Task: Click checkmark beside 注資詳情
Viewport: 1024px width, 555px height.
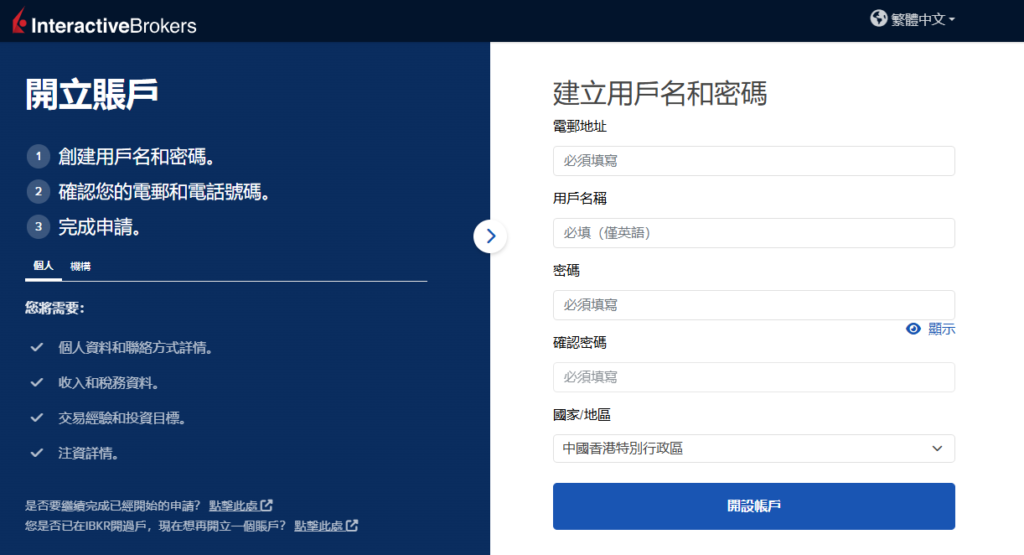Action: click(37, 453)
